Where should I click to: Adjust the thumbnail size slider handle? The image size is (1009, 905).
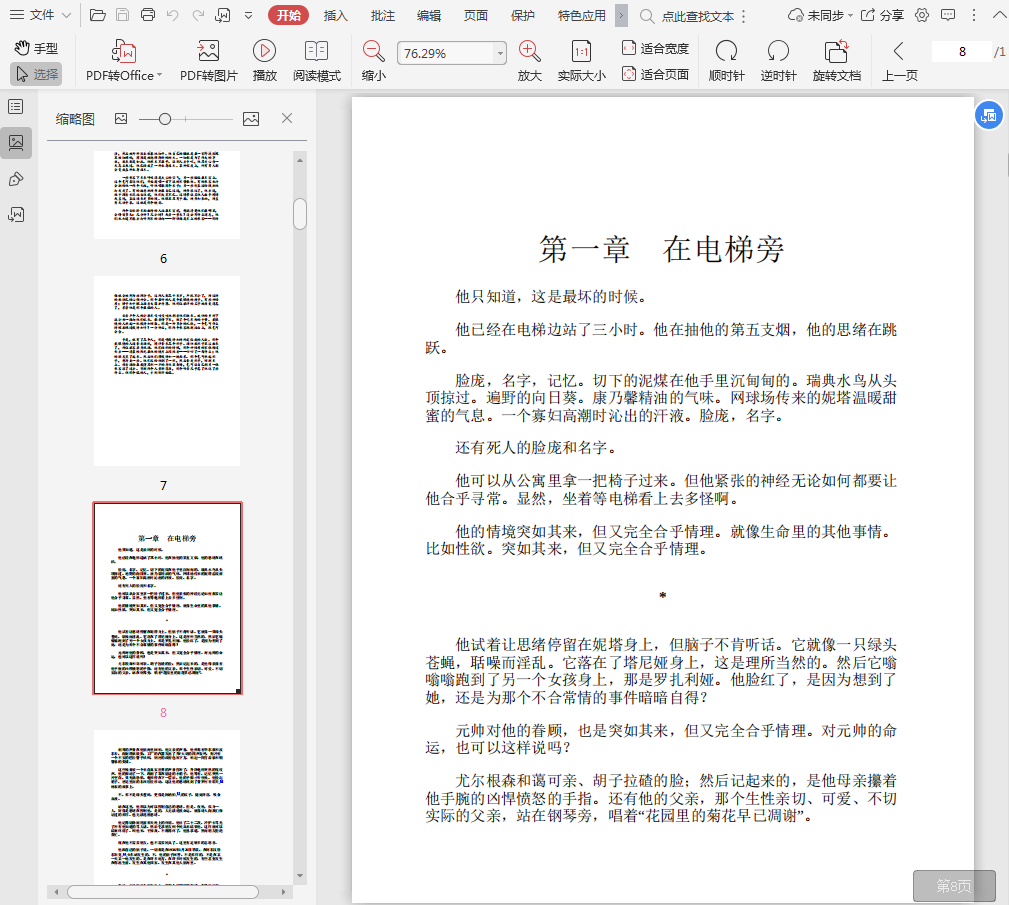click(x=165, y=119)
